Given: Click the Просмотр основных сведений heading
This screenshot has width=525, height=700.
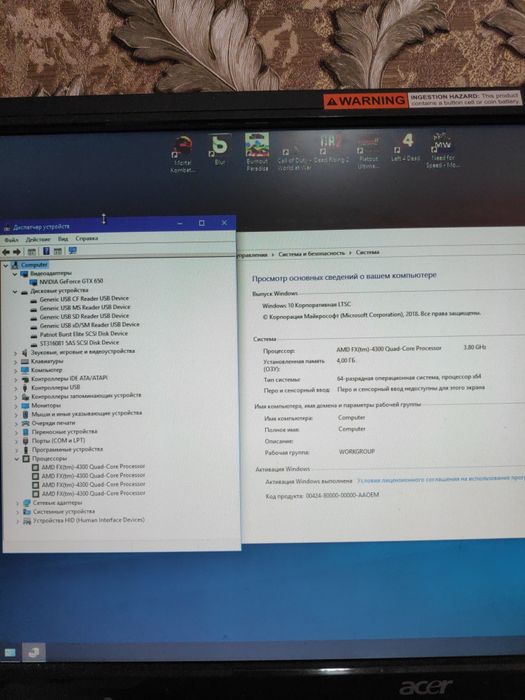Looking at the screenshot, I should 344,277.
